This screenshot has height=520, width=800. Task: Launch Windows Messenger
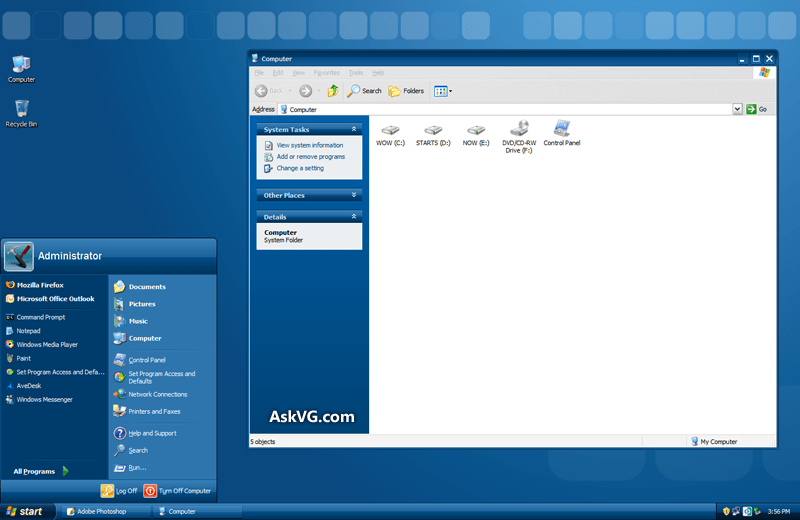pos(39,400)
